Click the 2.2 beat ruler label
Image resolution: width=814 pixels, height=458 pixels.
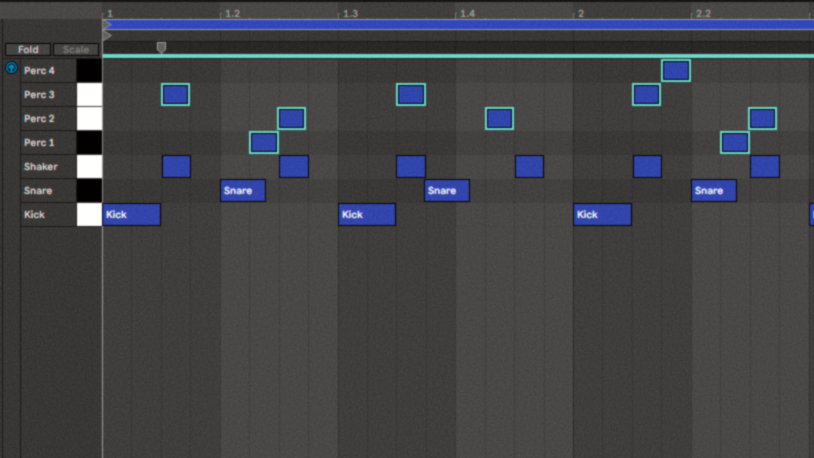[x=703, y=14]
